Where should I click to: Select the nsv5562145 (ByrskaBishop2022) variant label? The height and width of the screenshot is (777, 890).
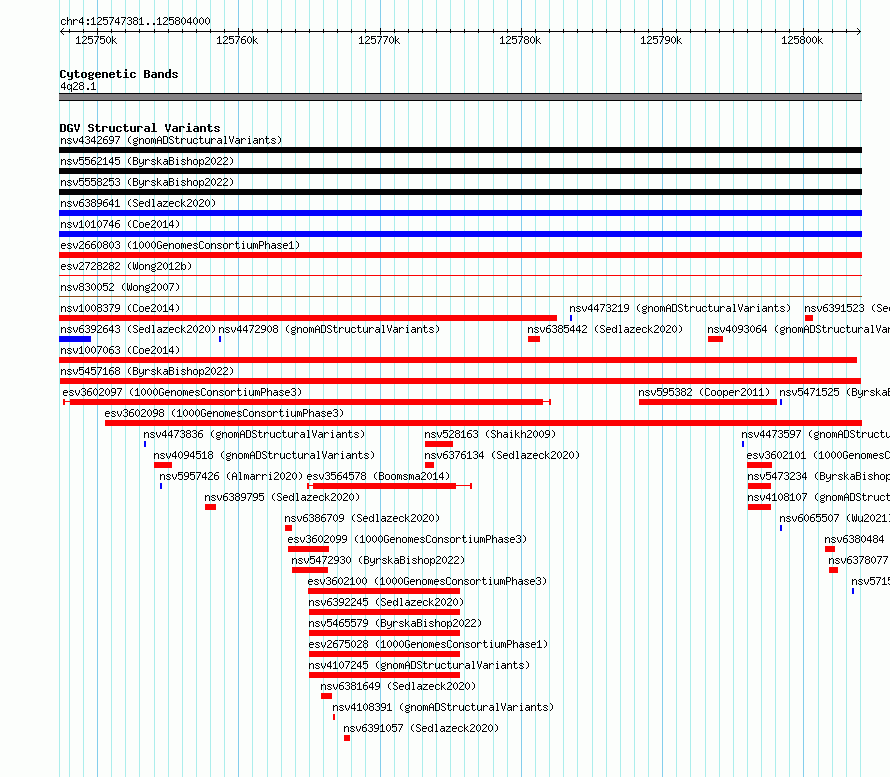(x=147, y=161)
